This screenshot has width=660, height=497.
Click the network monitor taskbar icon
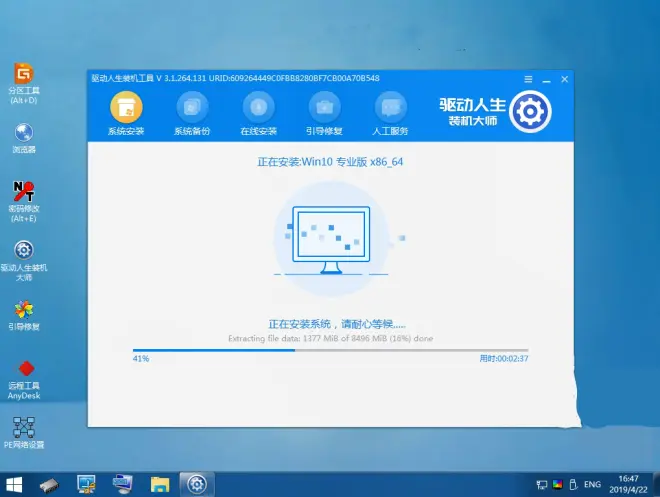(86, 484)
